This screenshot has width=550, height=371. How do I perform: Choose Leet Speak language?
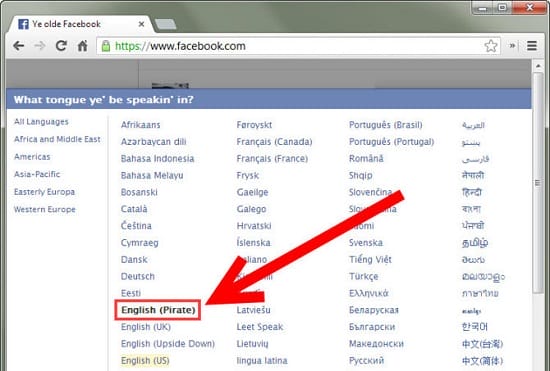pyautogui.click(x=260, y=327)
